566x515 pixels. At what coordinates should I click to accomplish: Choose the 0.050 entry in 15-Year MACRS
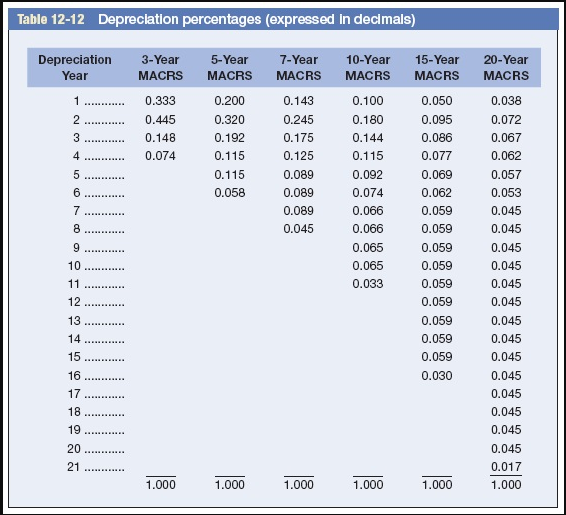tap(437, 101)
